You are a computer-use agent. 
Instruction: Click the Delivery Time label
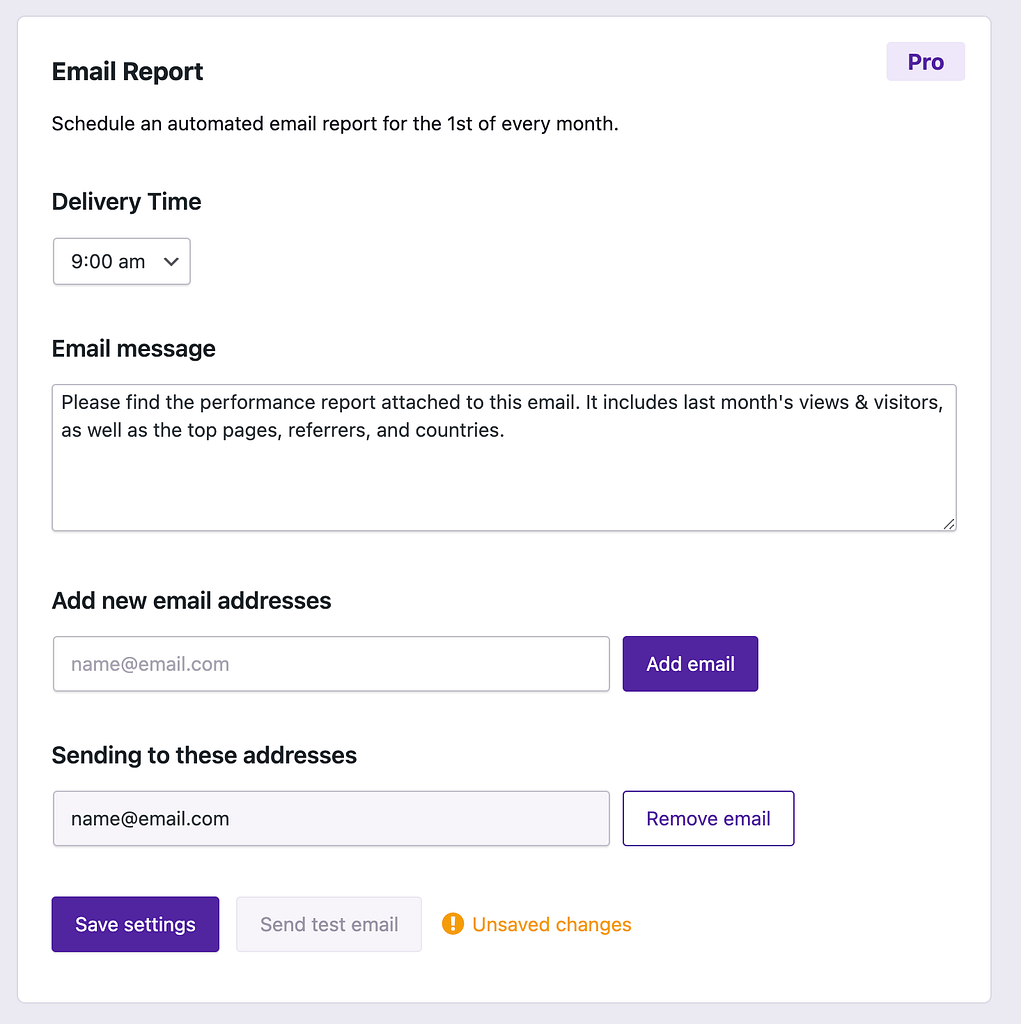[x=127, y=201]
